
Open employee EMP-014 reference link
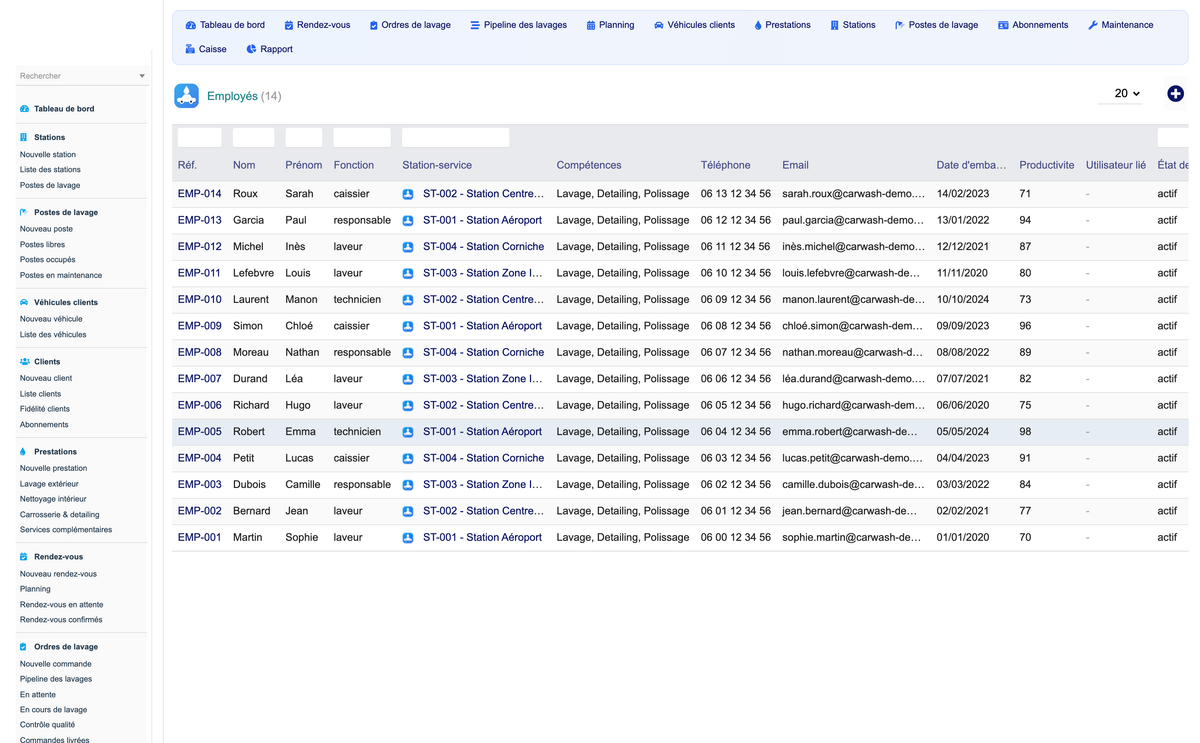(200, 194)
